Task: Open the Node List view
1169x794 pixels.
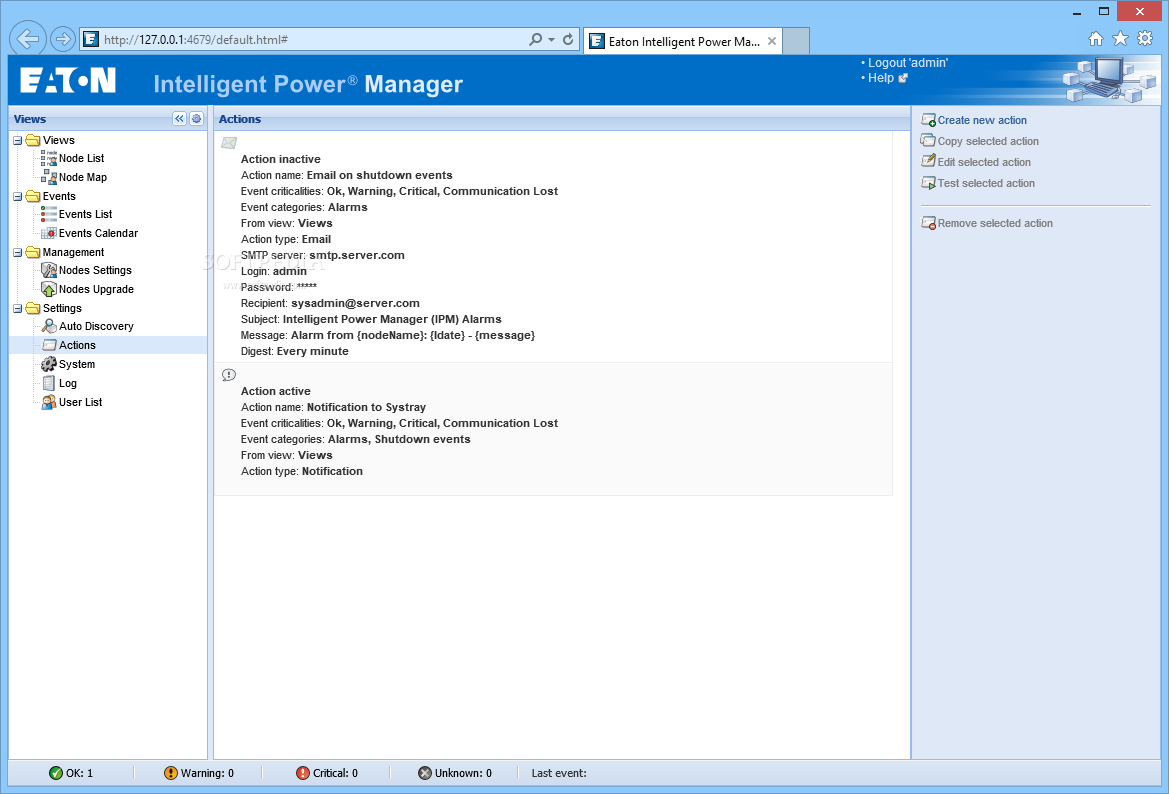Action: pos(81,158)
